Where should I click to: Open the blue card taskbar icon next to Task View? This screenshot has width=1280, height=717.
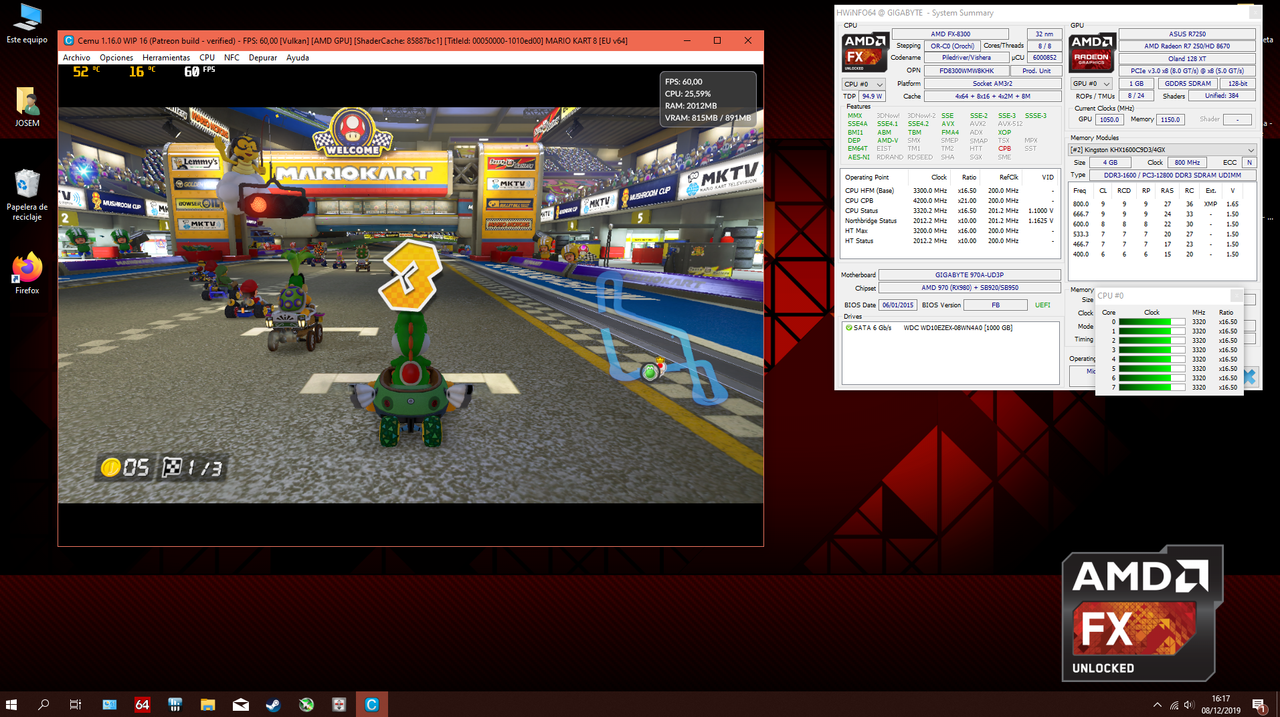click(x=109, y=704)
